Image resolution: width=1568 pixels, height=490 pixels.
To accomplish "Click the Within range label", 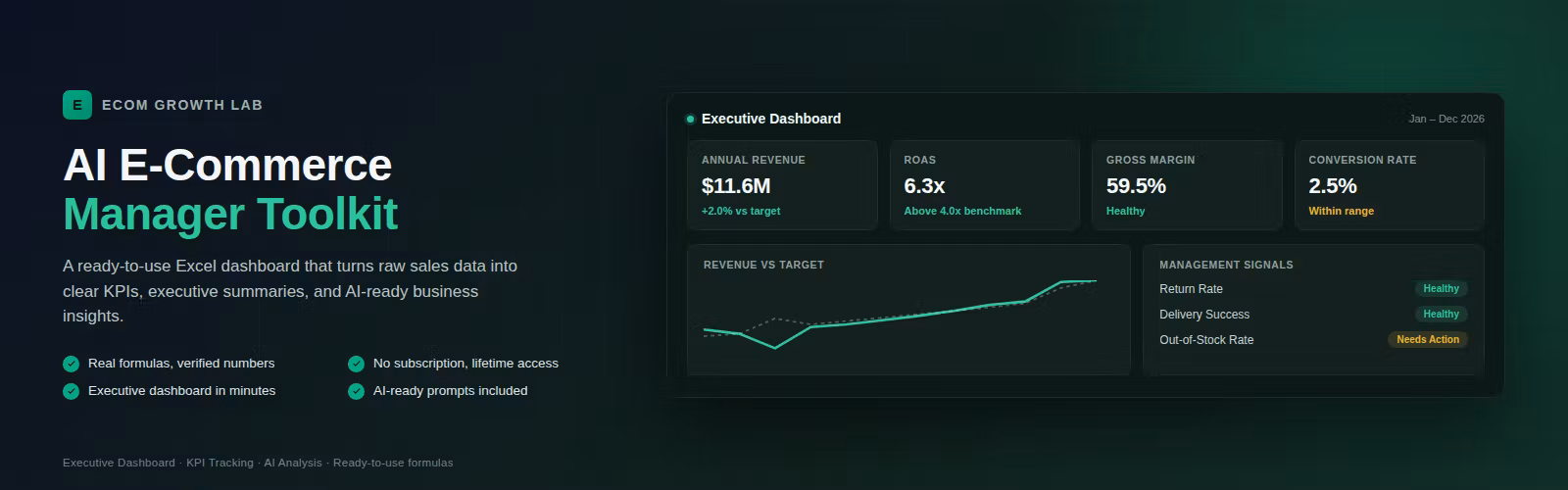I will pos(1341,211).
